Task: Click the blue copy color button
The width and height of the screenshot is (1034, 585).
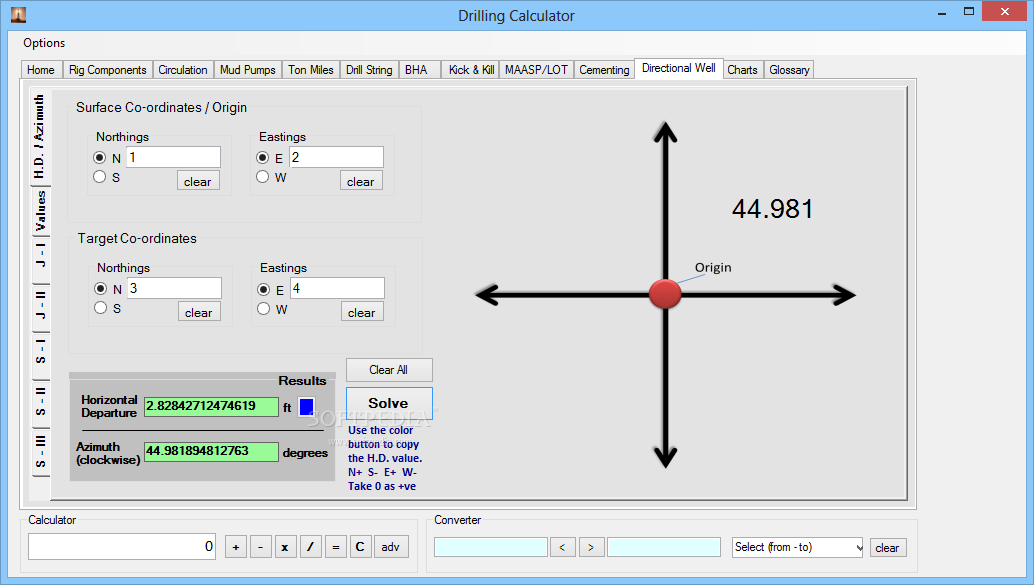Action: coord(306,407)
